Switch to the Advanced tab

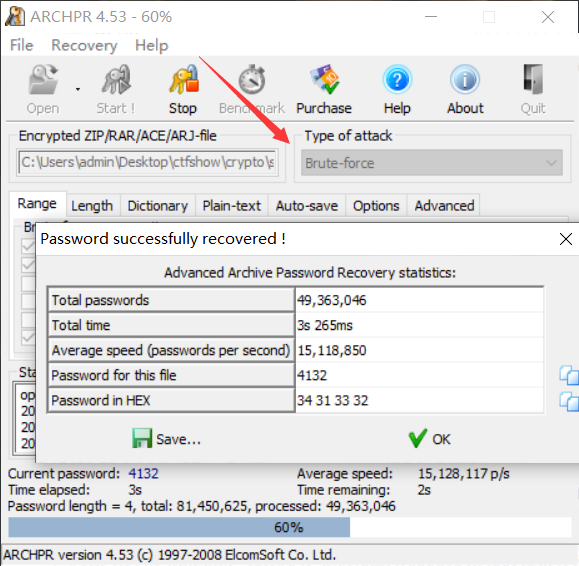(444, 206)
